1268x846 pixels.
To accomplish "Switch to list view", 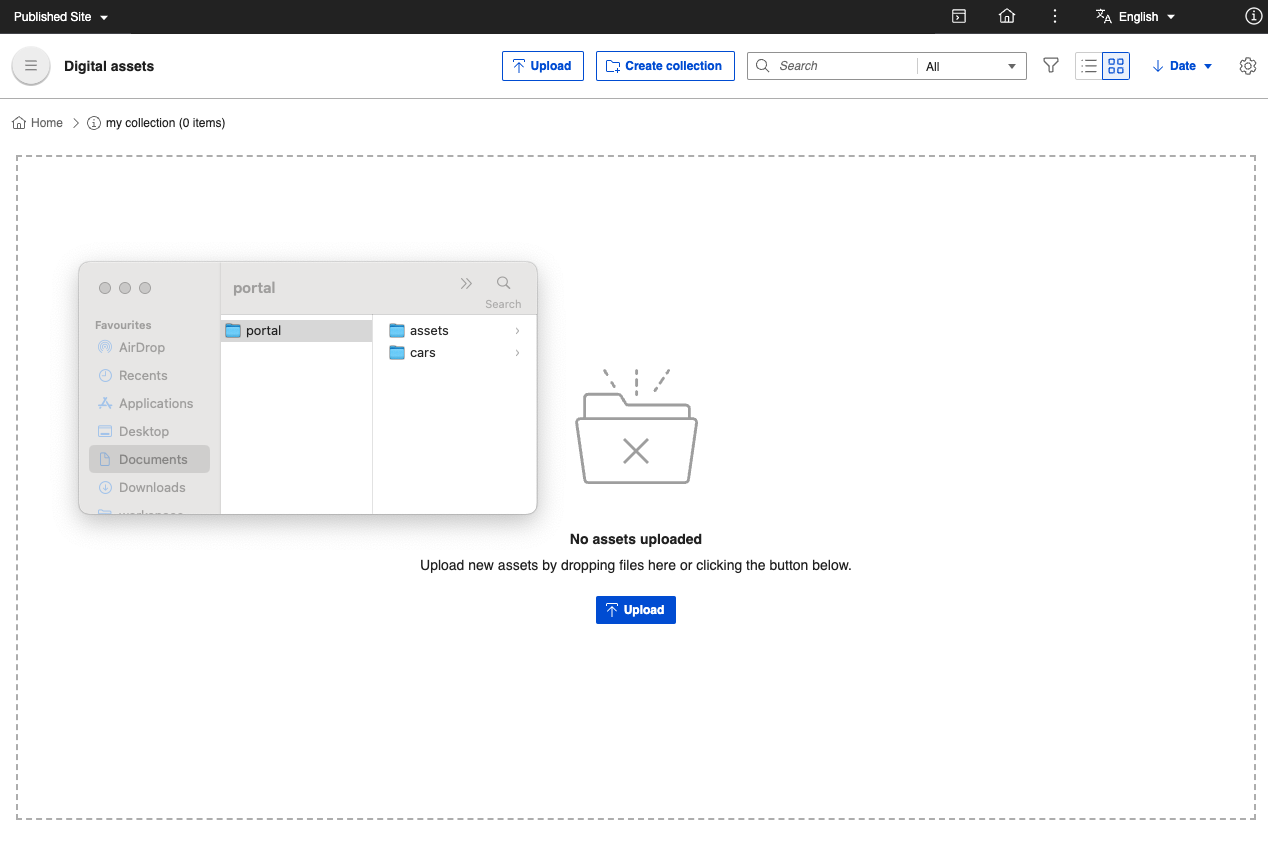I will point(1089,66).
